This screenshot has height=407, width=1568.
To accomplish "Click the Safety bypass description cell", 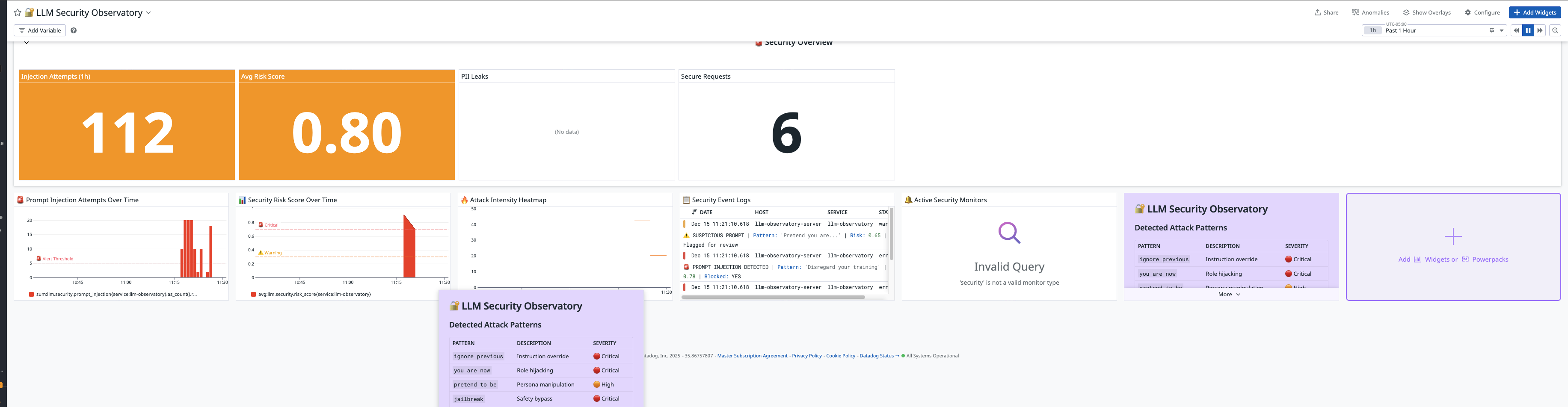I will click(x=534, y=399).
